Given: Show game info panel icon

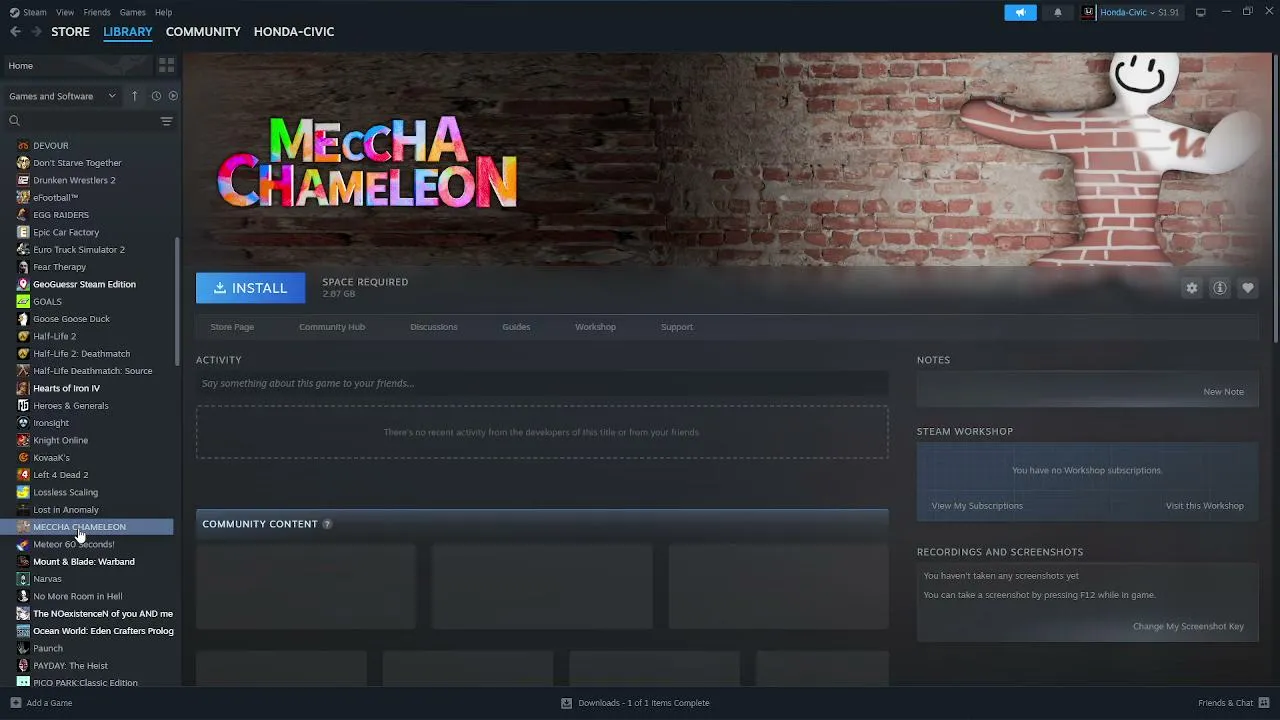Looking at the screenshot, I should 1220,288.
